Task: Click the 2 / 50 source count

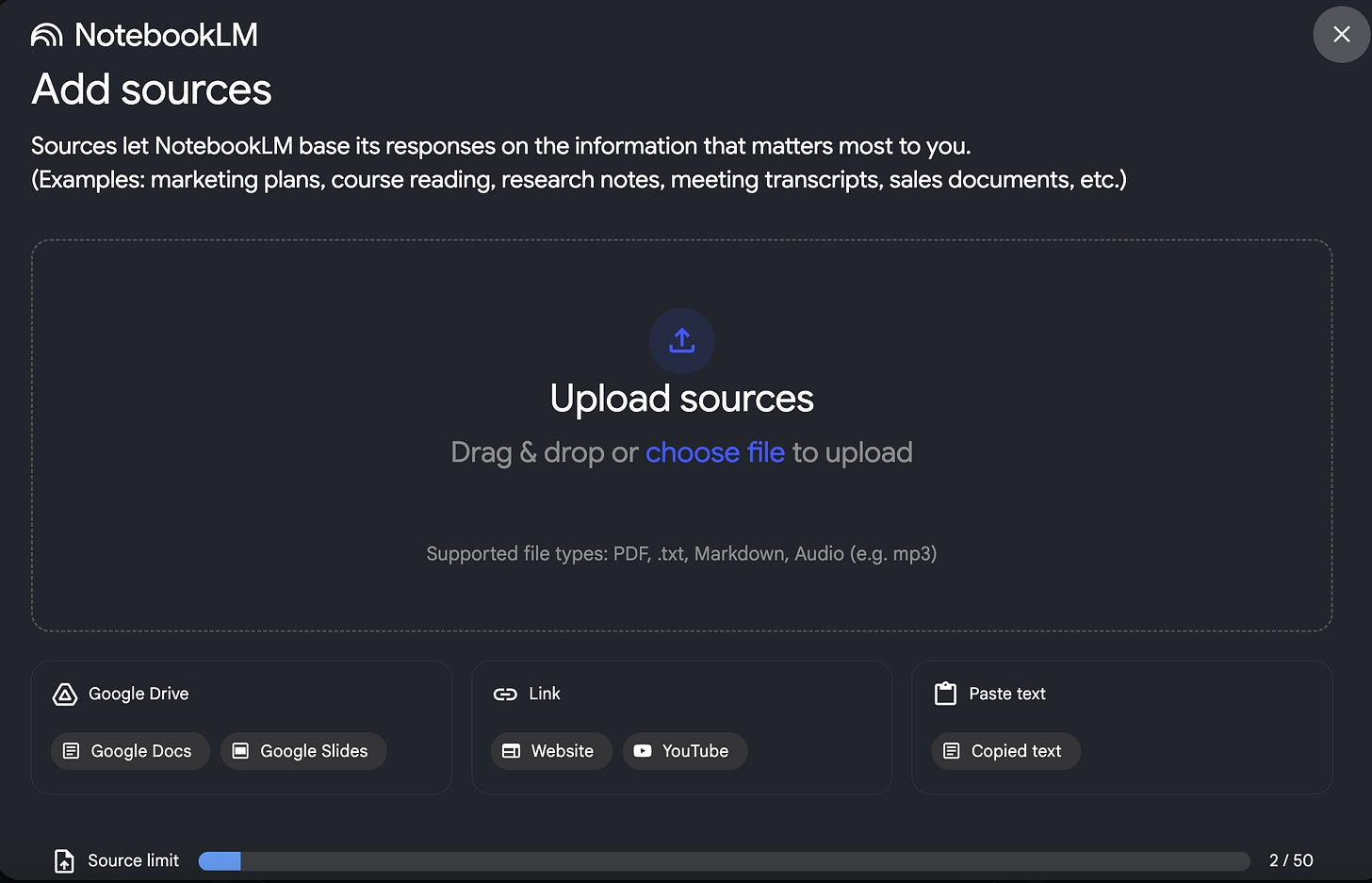Action: click(x=1291, y=860)
